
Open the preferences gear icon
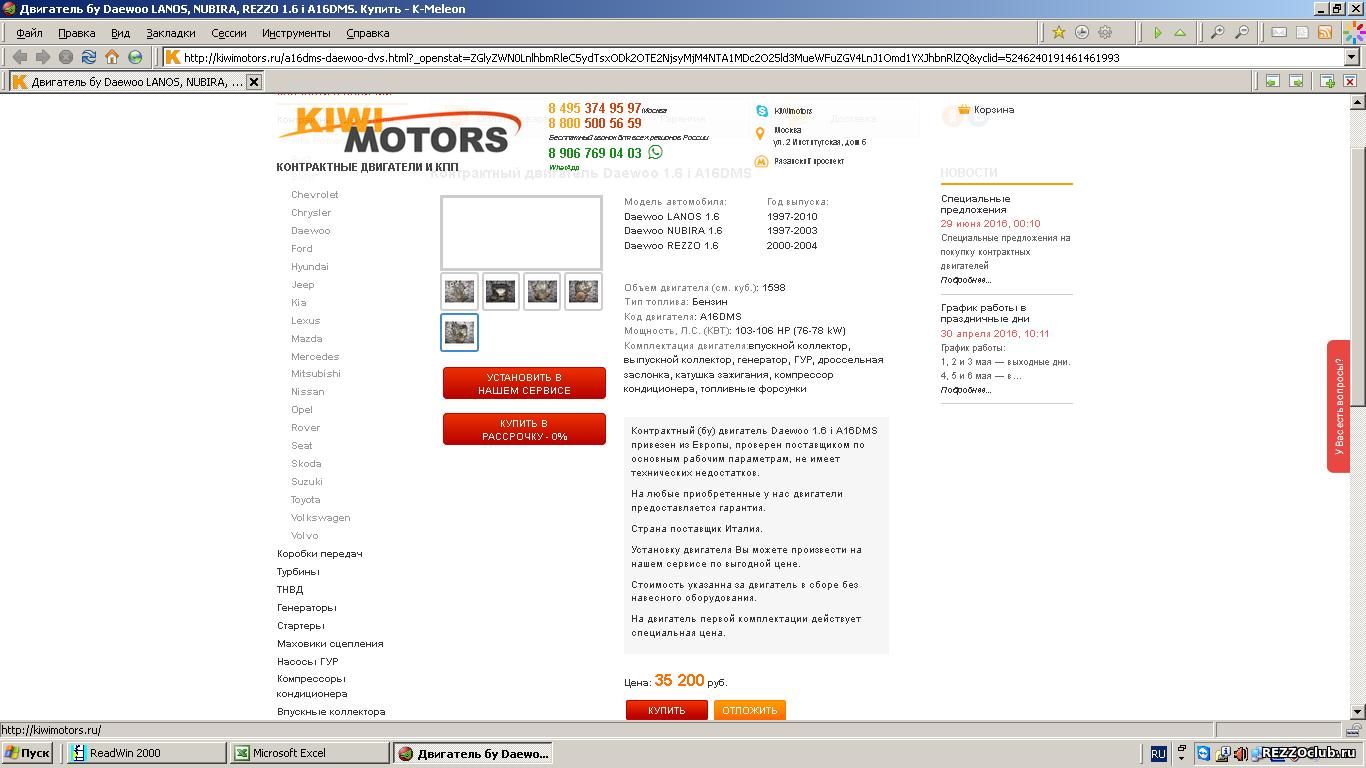click(1105, 33)
